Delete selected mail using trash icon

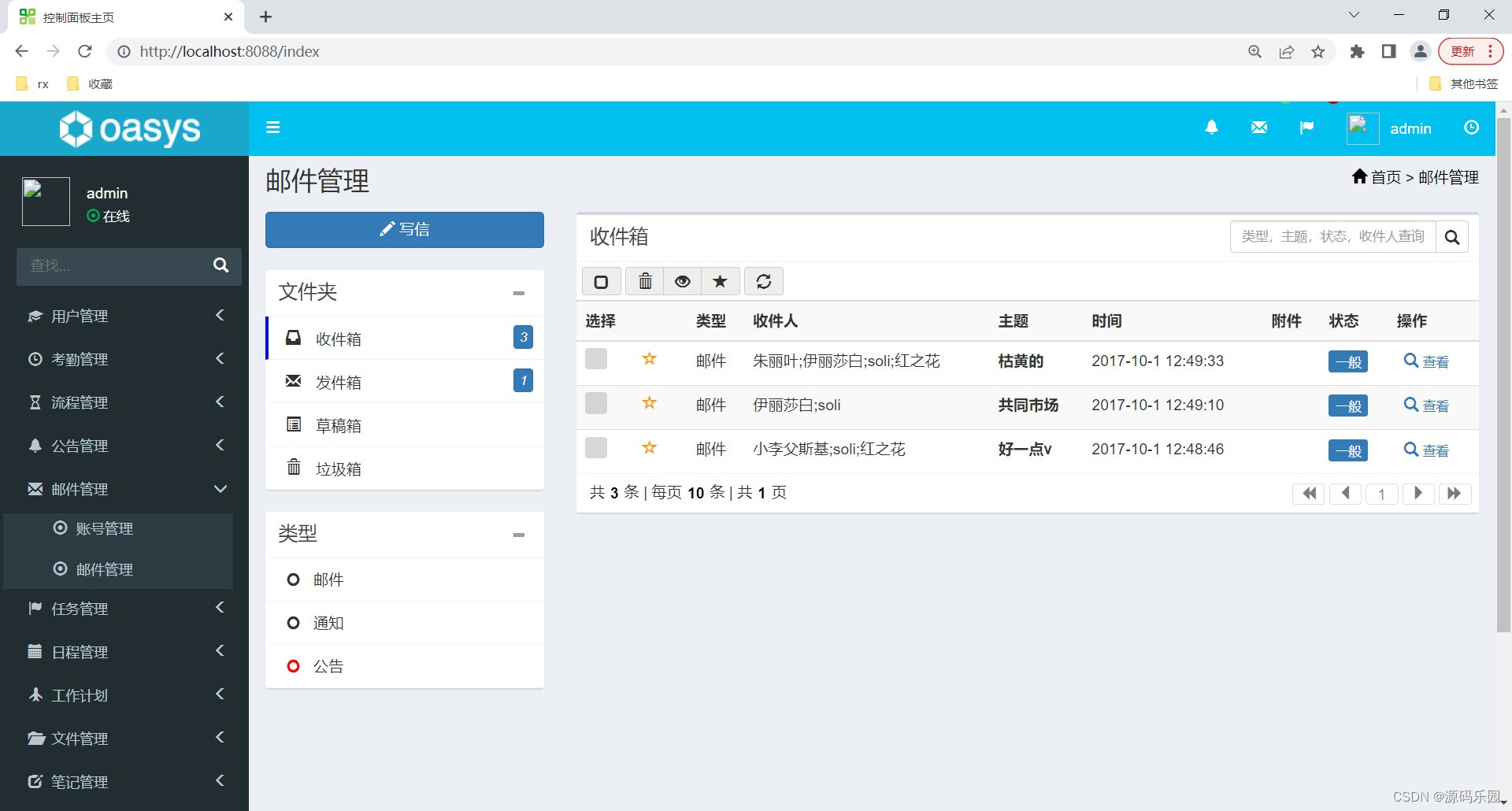644,281
